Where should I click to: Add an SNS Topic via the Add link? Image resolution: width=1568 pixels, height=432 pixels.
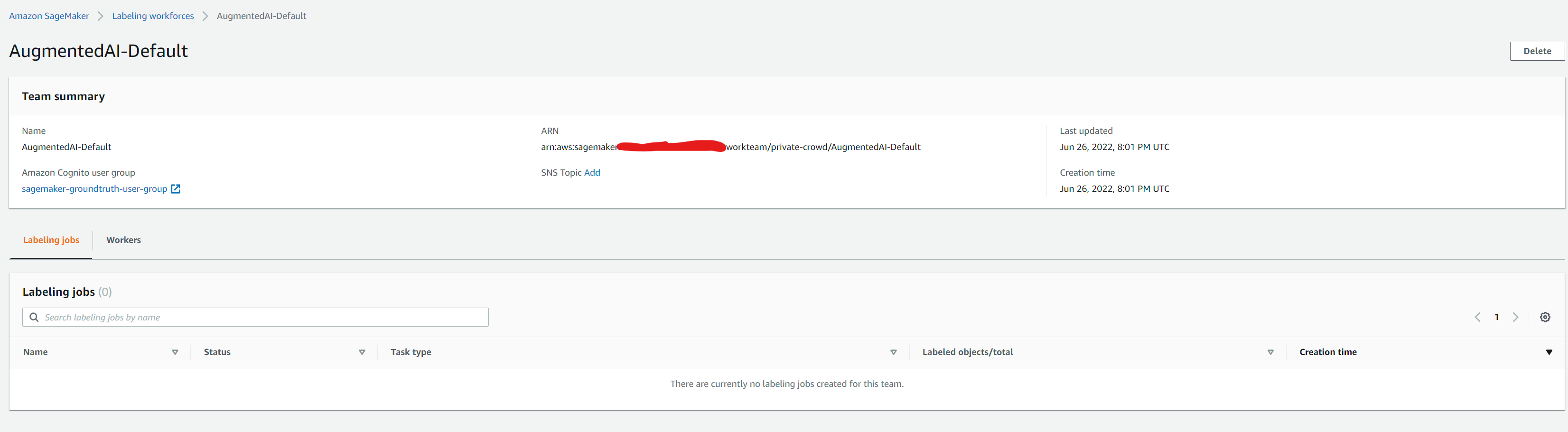coord(592,172)
